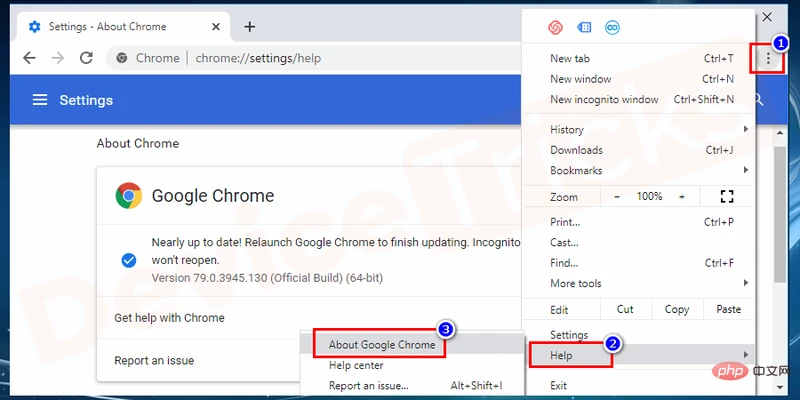Click the scrollbar up arrow
The width and height of the screenshot is (800, 400).
(780, 133)
